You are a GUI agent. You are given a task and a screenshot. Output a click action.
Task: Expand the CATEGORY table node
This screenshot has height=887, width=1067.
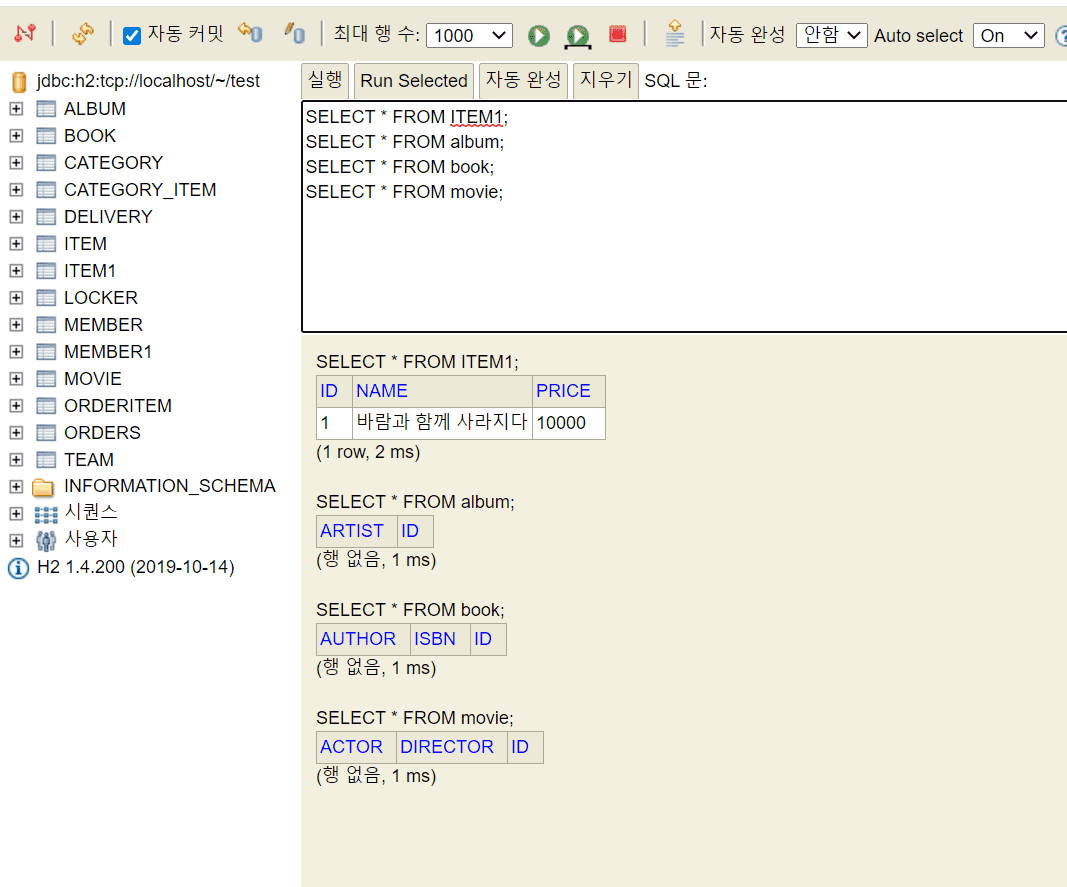tap(16, 163)
